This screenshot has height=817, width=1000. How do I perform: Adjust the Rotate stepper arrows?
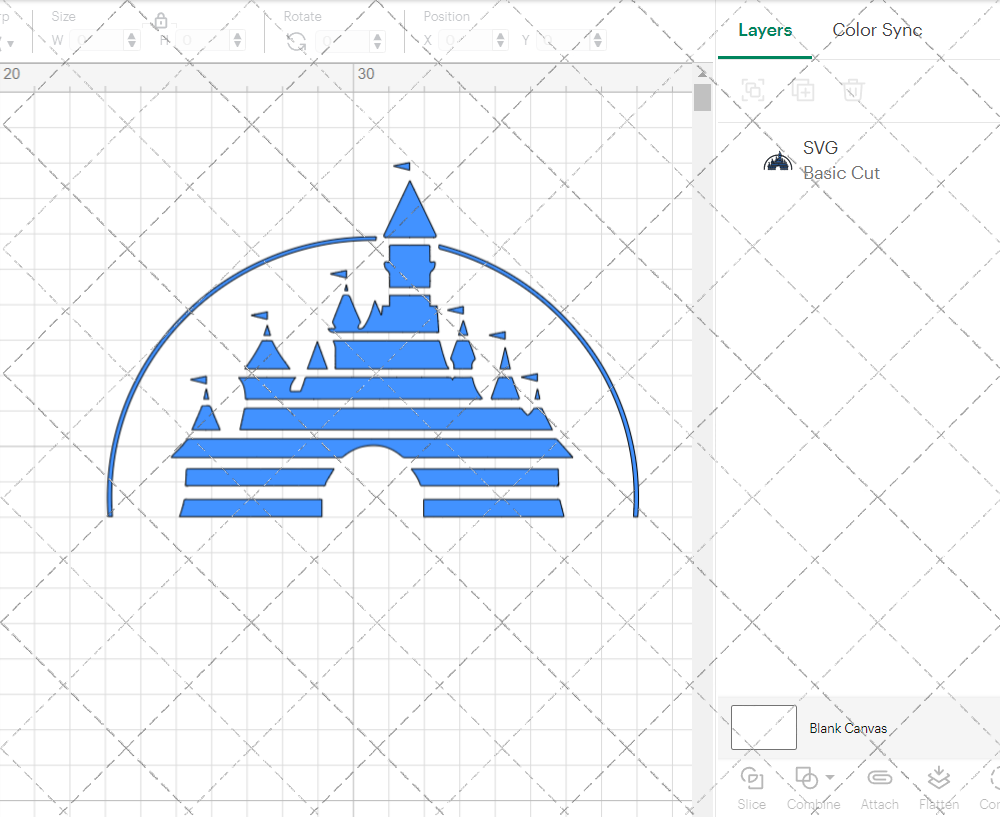[x=378, y=41]
